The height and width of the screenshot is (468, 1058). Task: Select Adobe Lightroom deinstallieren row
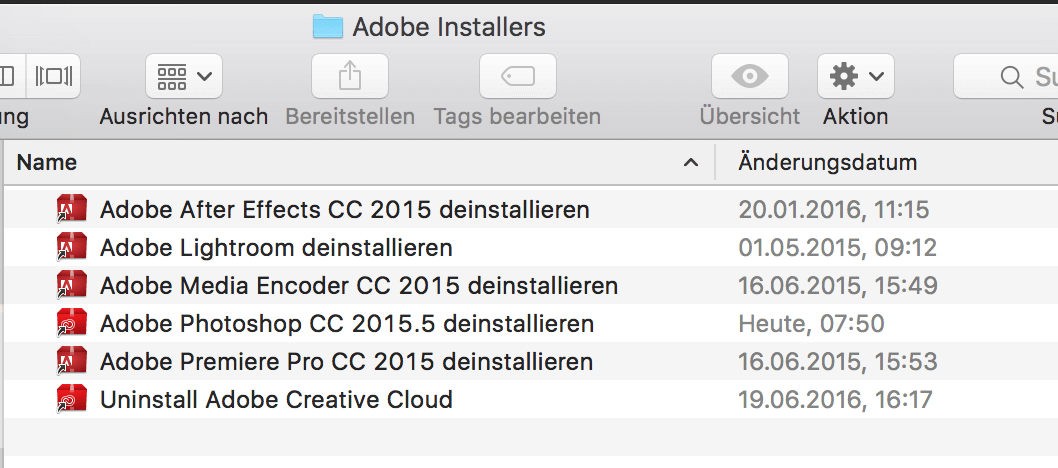[529, 247]
